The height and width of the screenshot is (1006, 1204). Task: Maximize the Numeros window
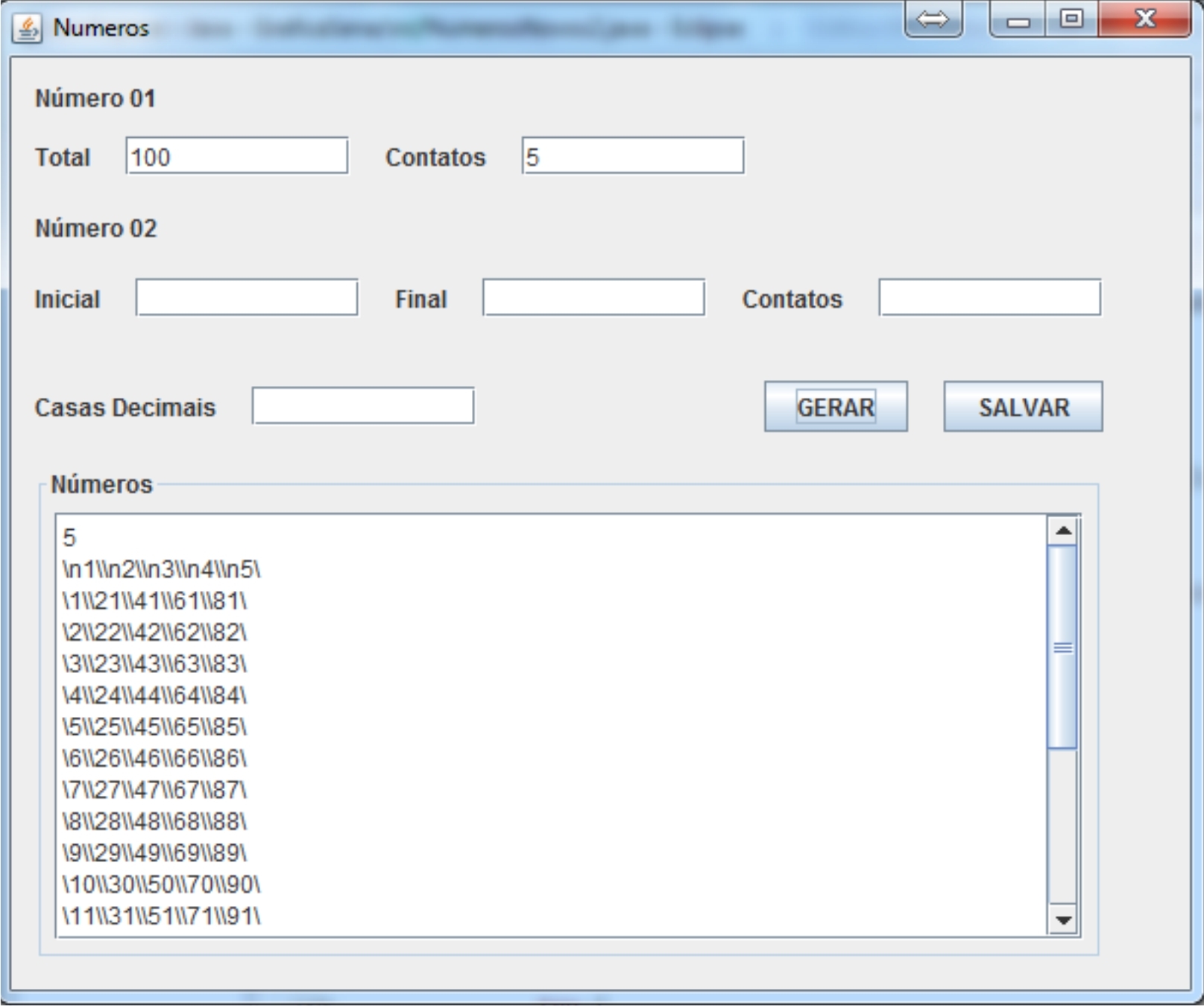1071,19
